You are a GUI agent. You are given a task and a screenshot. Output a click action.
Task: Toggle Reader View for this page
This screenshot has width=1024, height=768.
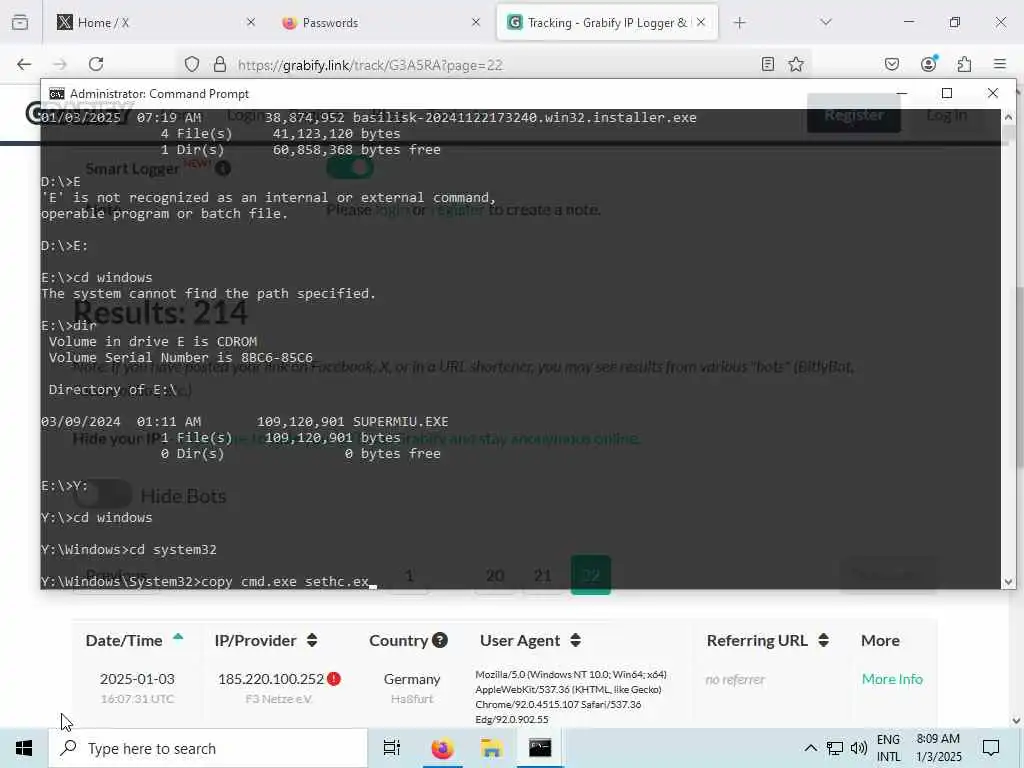point(768,64)
